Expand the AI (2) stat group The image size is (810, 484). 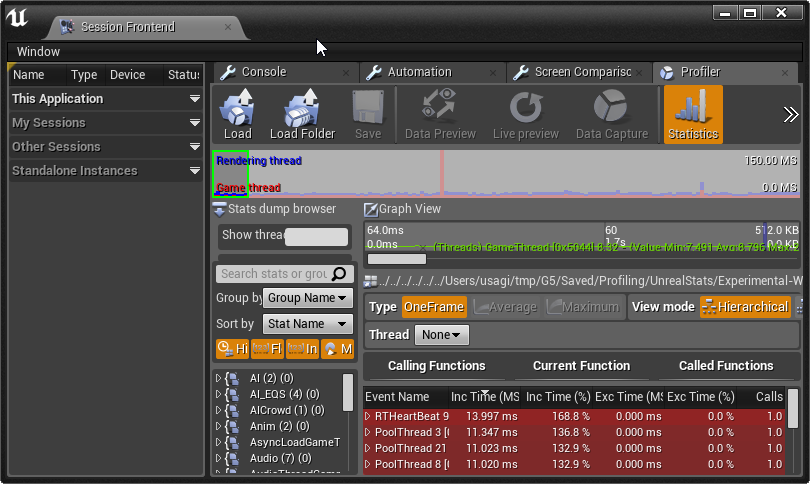pos(219,378)
